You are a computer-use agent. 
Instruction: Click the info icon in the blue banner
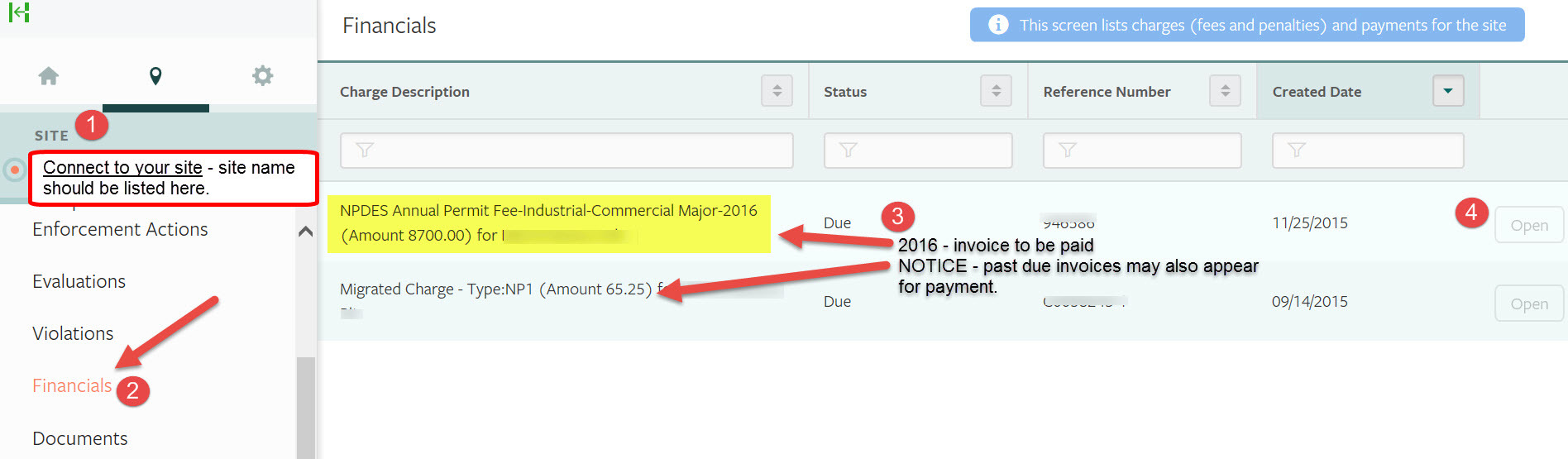coord(998,25)
